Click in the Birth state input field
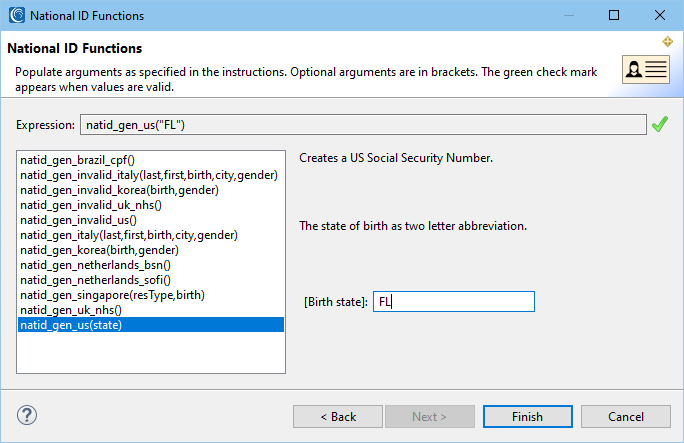Image resolution: width=684 pixels, height=443 pixels. [x=454, y=301]
